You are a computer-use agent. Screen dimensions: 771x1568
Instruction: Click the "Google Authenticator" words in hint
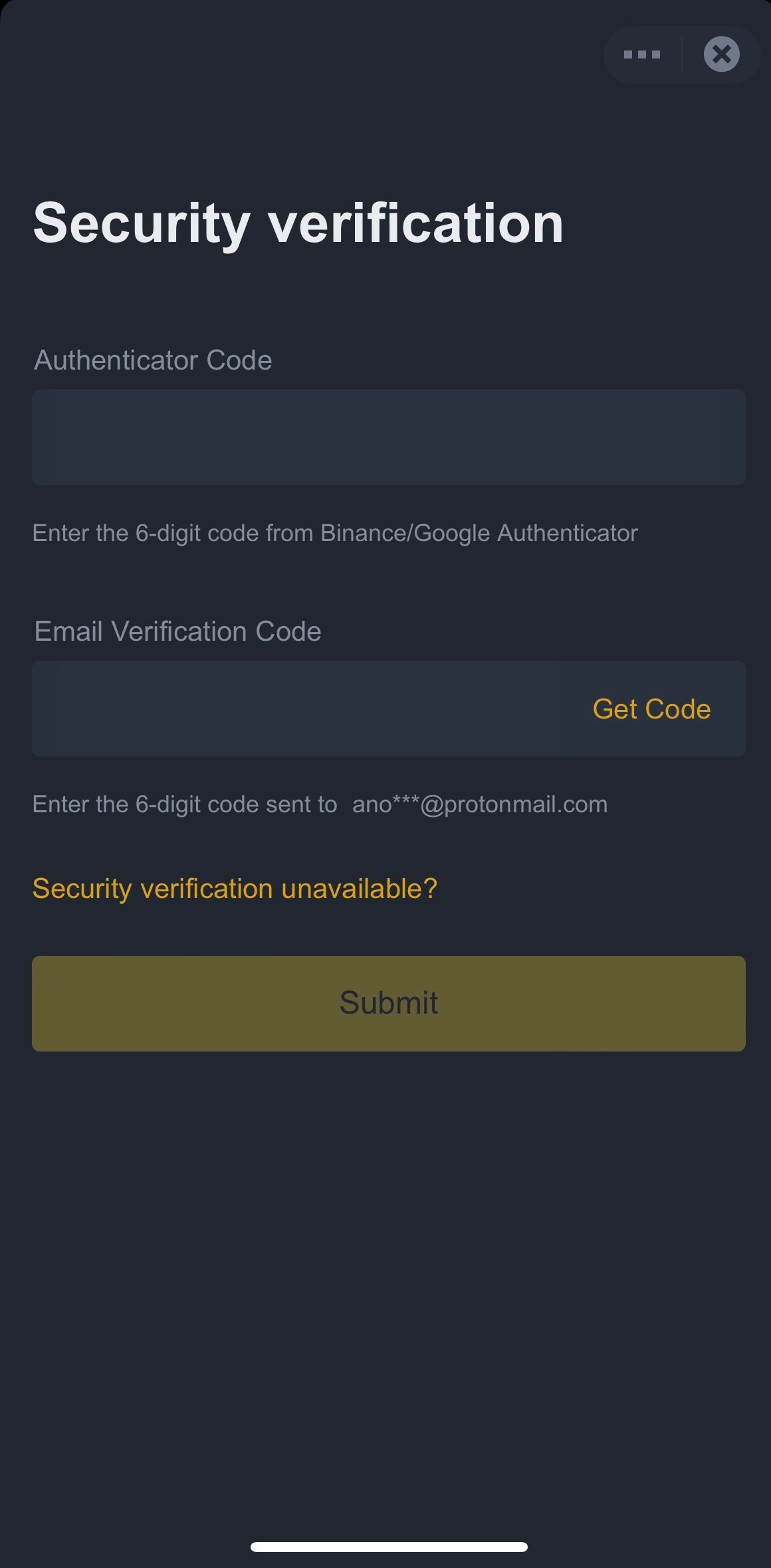[525, 533]
